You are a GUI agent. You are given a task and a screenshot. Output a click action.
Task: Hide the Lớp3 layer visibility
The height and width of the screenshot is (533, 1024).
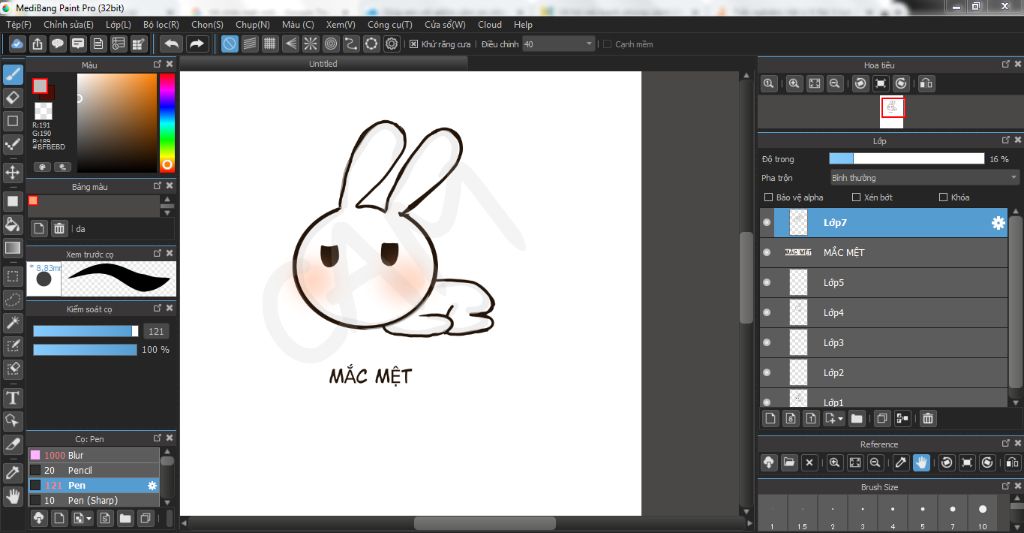click(767, 342)
